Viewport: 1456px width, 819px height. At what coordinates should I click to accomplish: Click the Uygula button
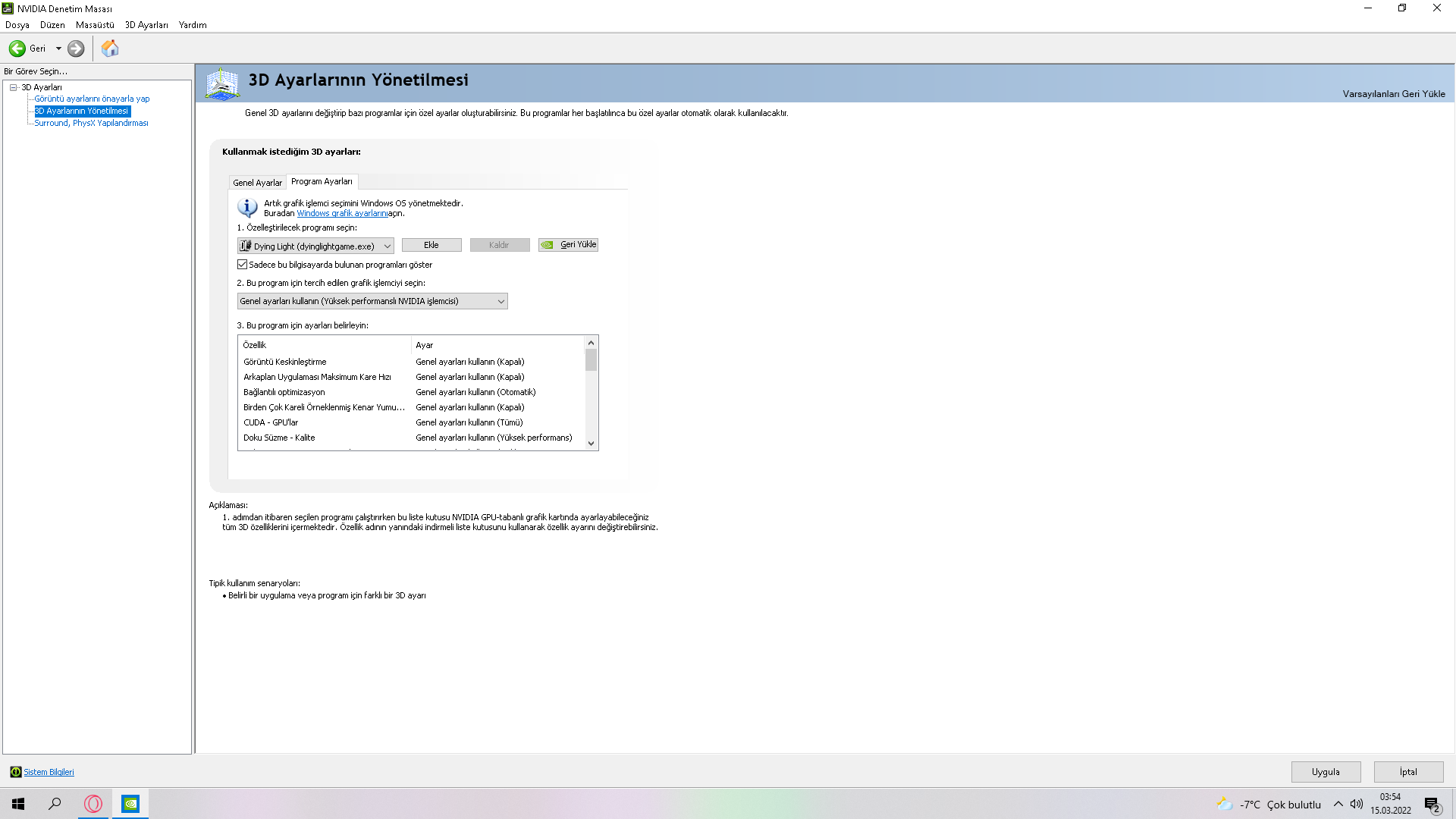coord(1326,772)
